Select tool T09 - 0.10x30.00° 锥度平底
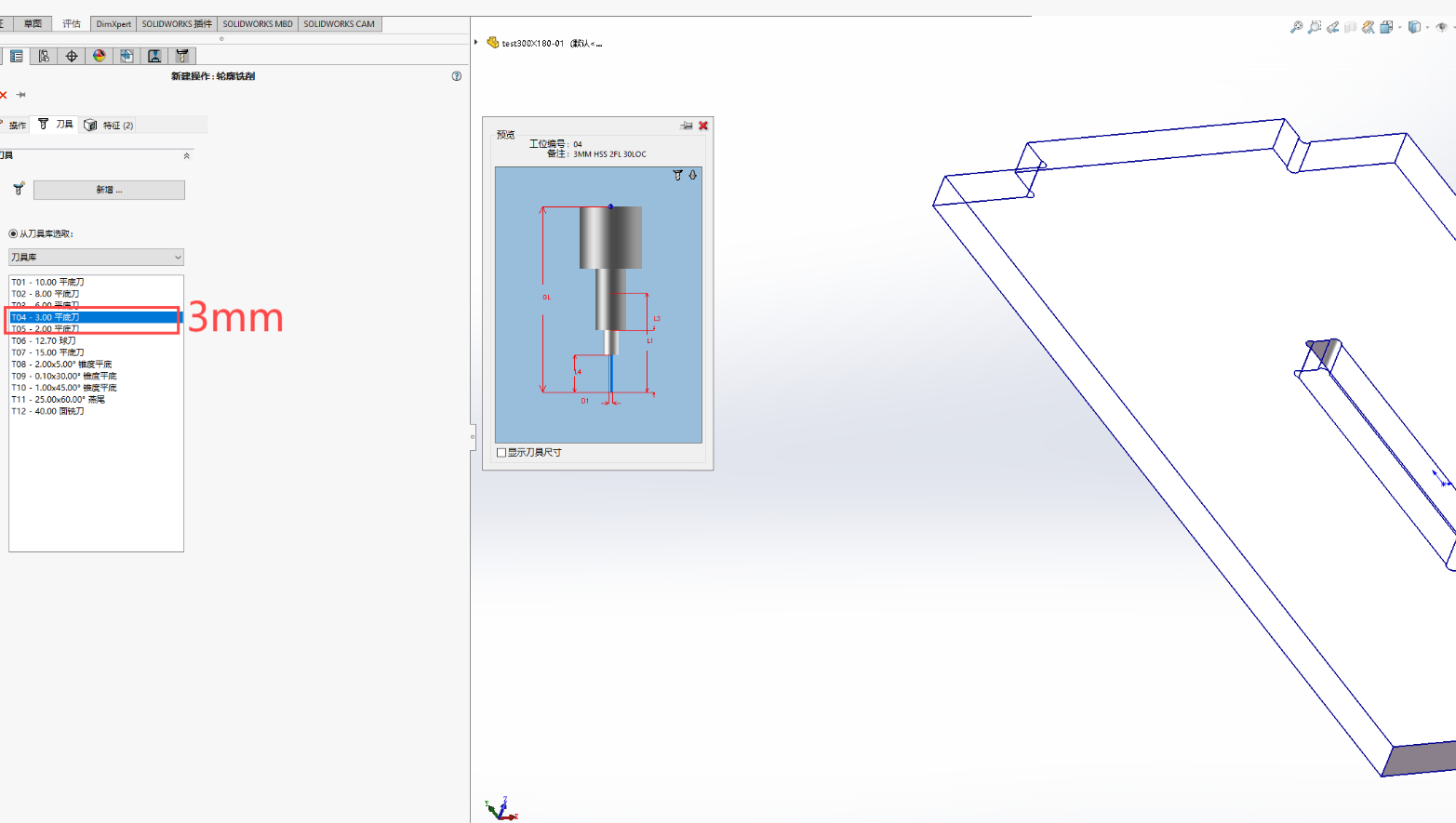Image resolution: width=1456 pixels, height=823 pixels. [x=95, y=376]
